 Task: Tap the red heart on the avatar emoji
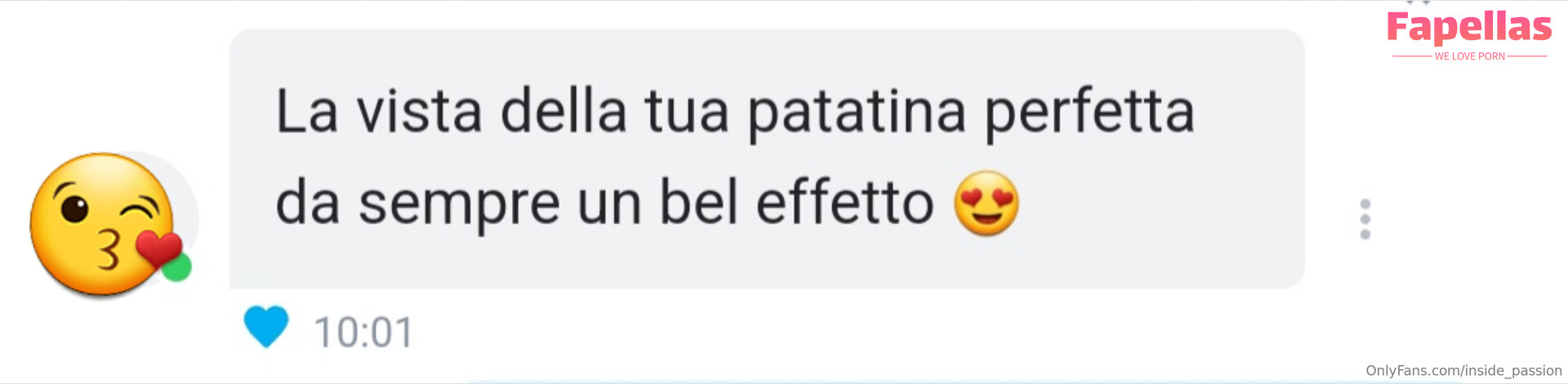tap(158, 248)
